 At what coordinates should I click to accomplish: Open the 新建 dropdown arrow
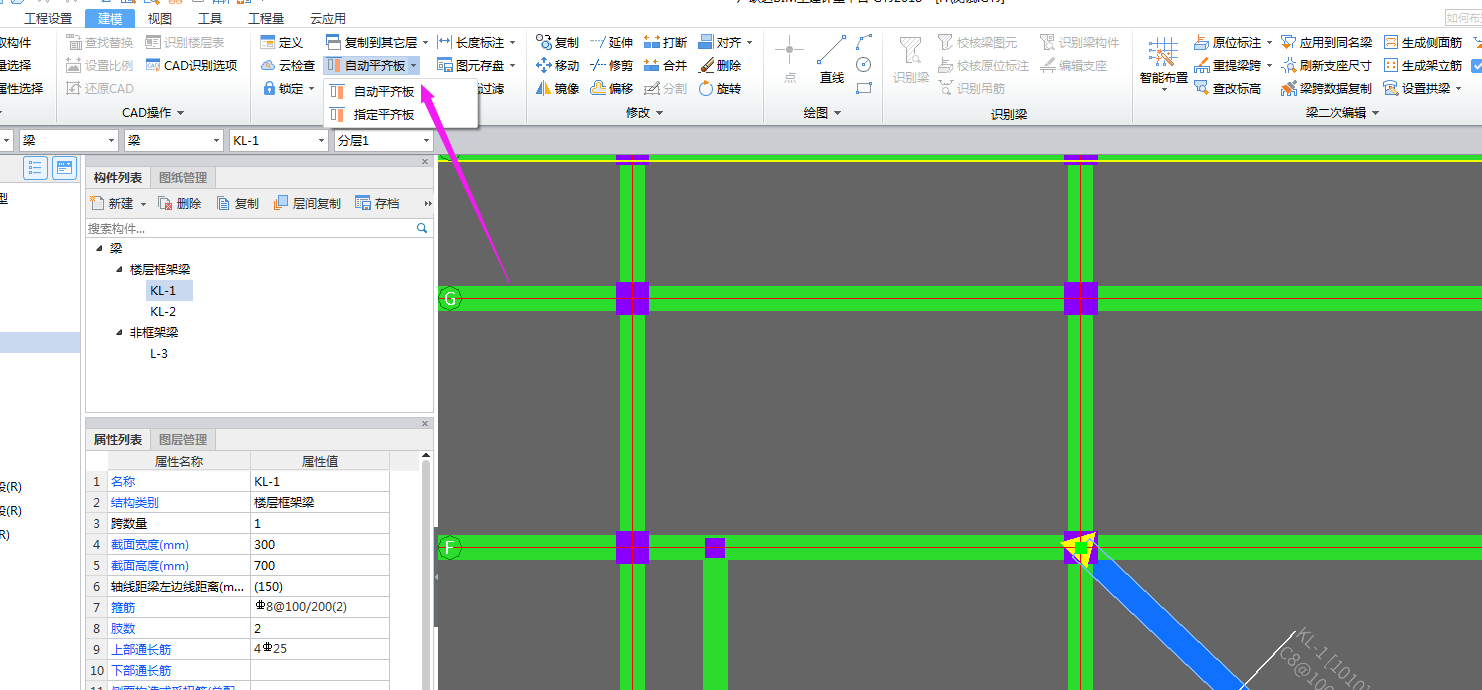[x=144, y=204]
